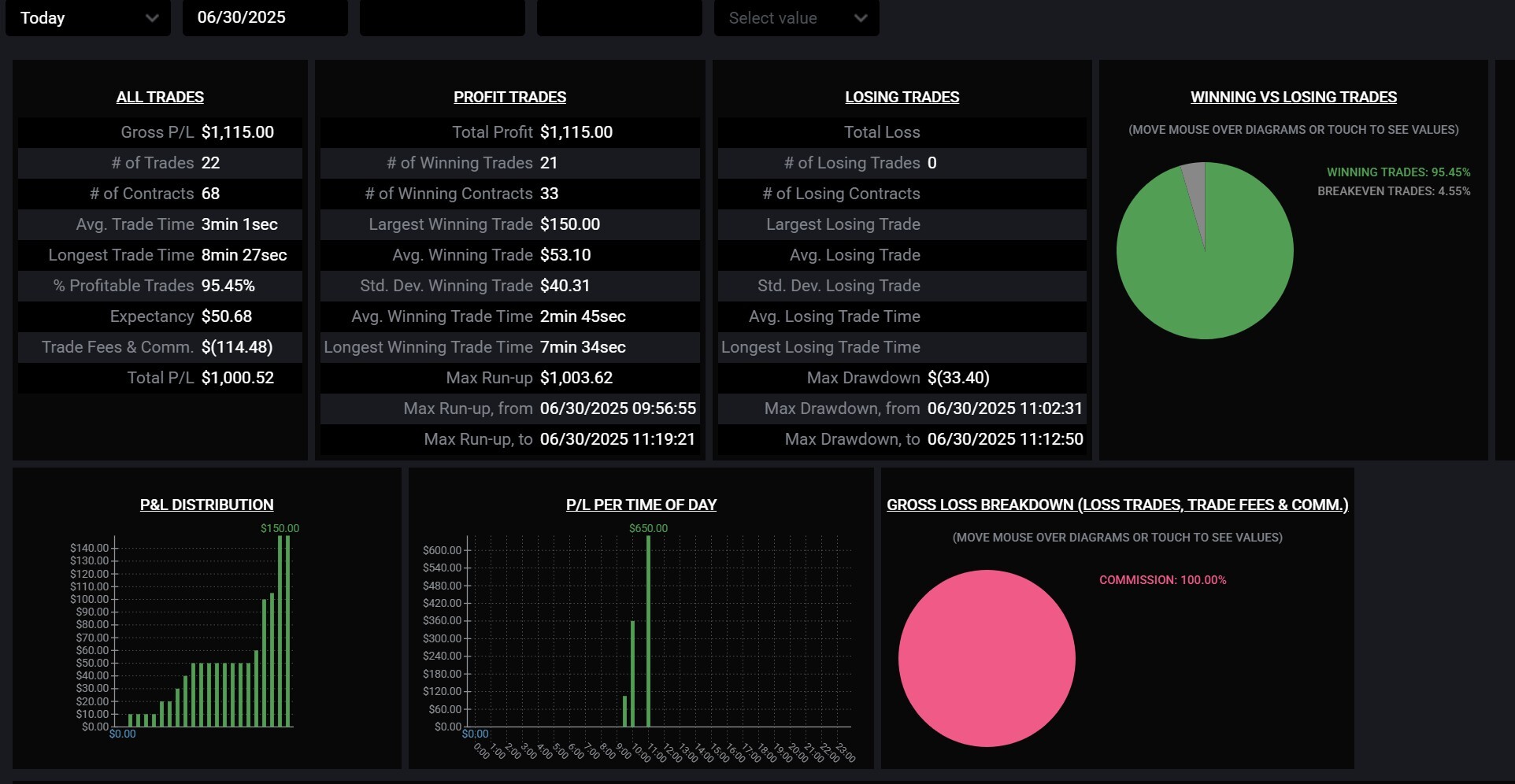
Task: Click the 06/30/2025 date field
Action: coord(265,18)
